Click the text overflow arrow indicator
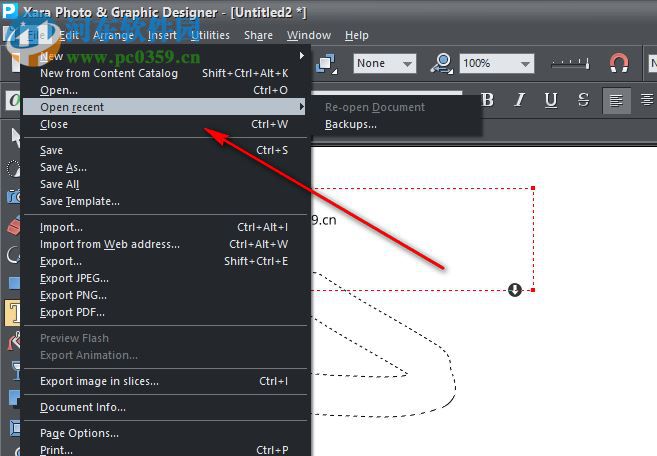 (515, 289)
